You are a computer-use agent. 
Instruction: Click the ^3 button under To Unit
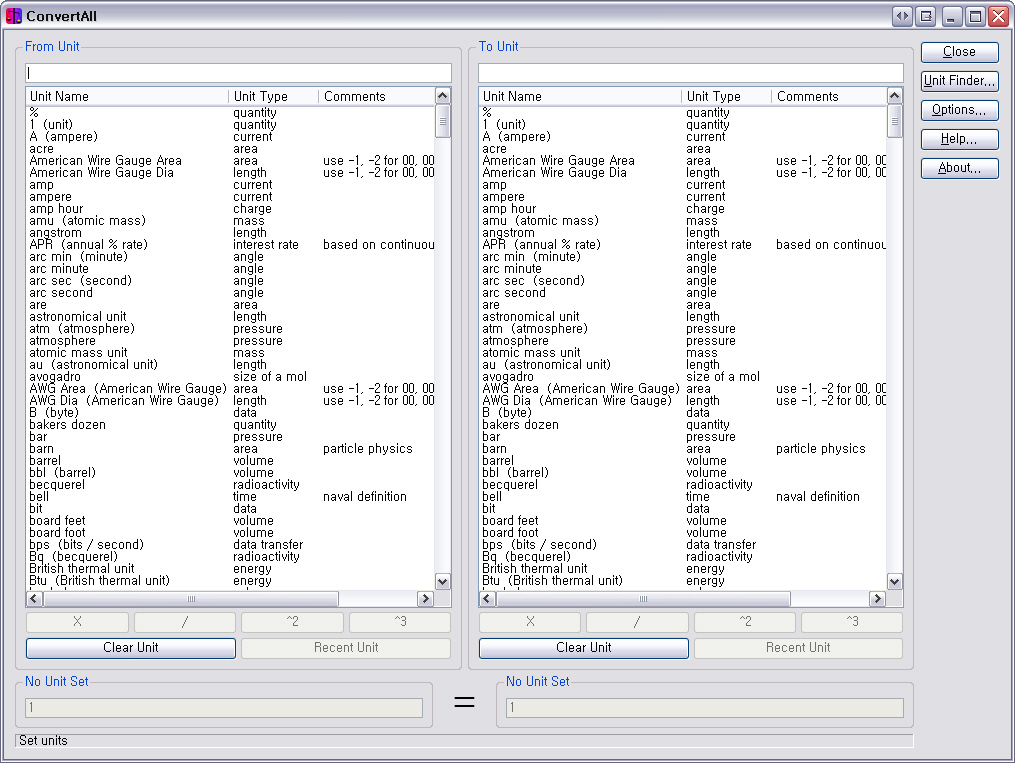(x=852, y=622)
